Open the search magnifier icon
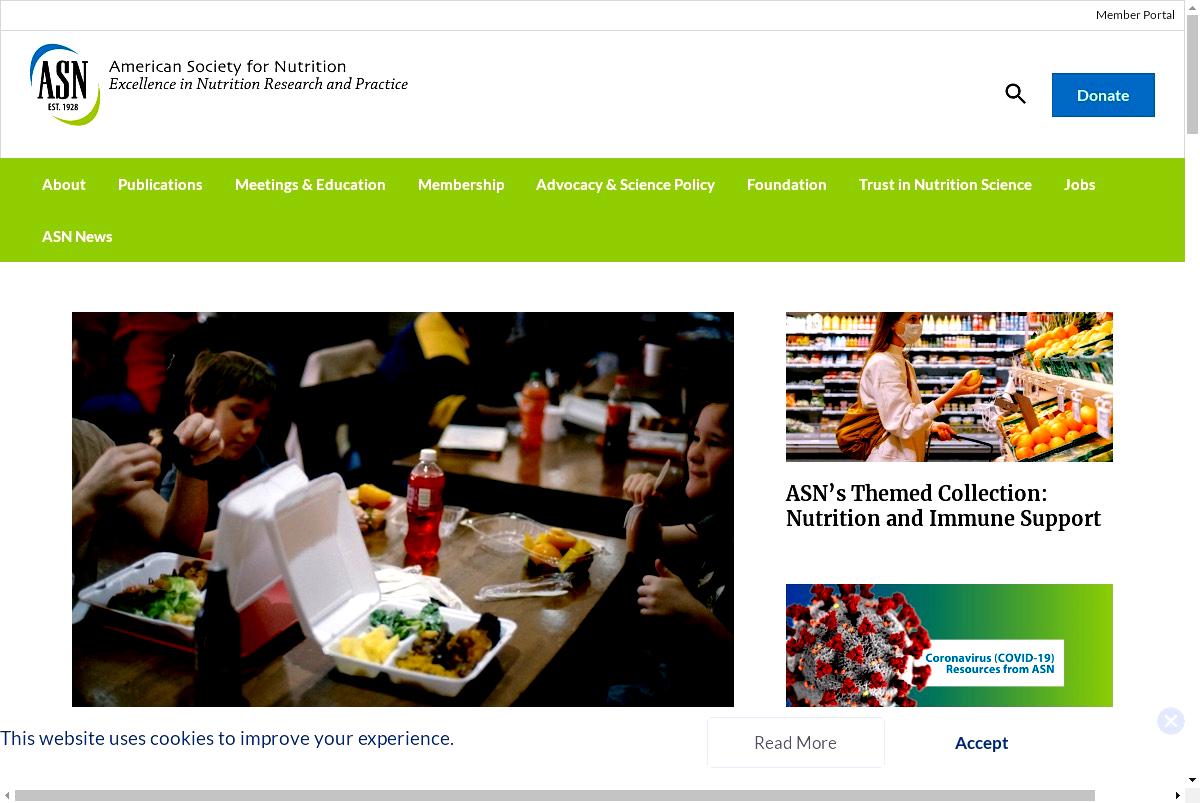The width and height of the screenshot is (1200, 803). 1016,94
